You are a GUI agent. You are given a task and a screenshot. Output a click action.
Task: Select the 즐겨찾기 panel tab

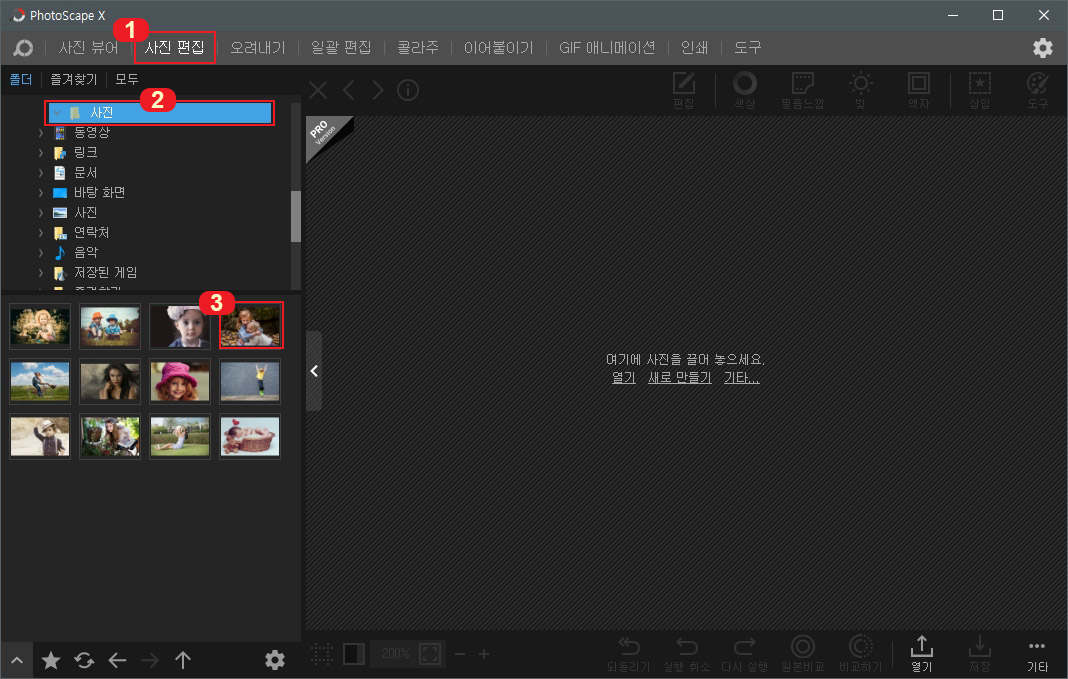(74, 80)
